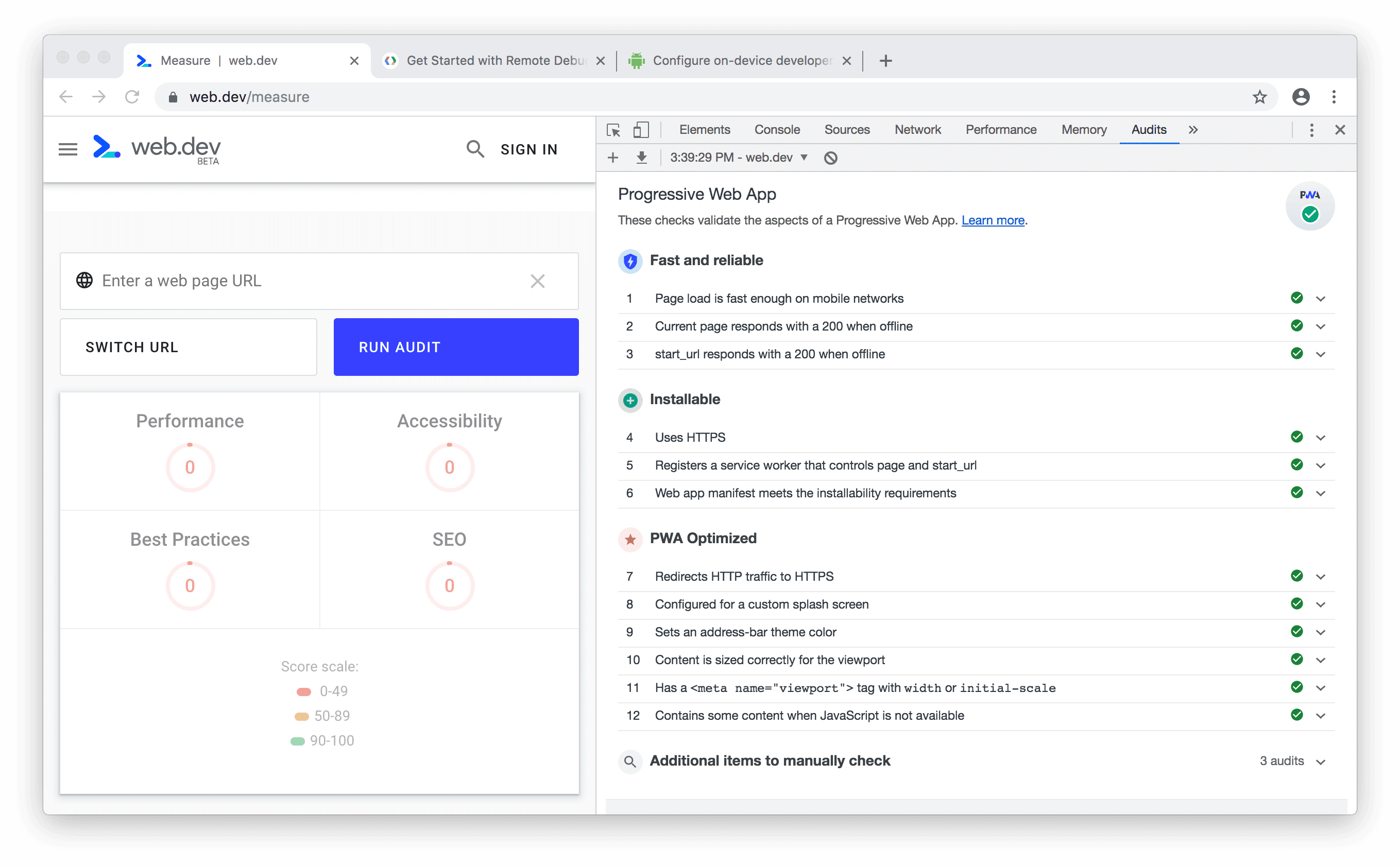Click the Elements panel tab
1400x866 pixels.
pos(704,130)
